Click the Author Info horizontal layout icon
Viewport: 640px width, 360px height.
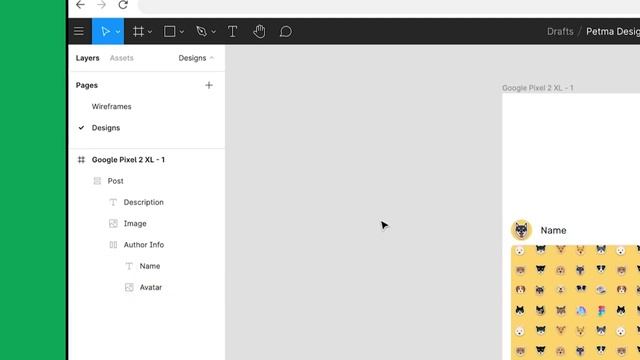pos(113,244)
